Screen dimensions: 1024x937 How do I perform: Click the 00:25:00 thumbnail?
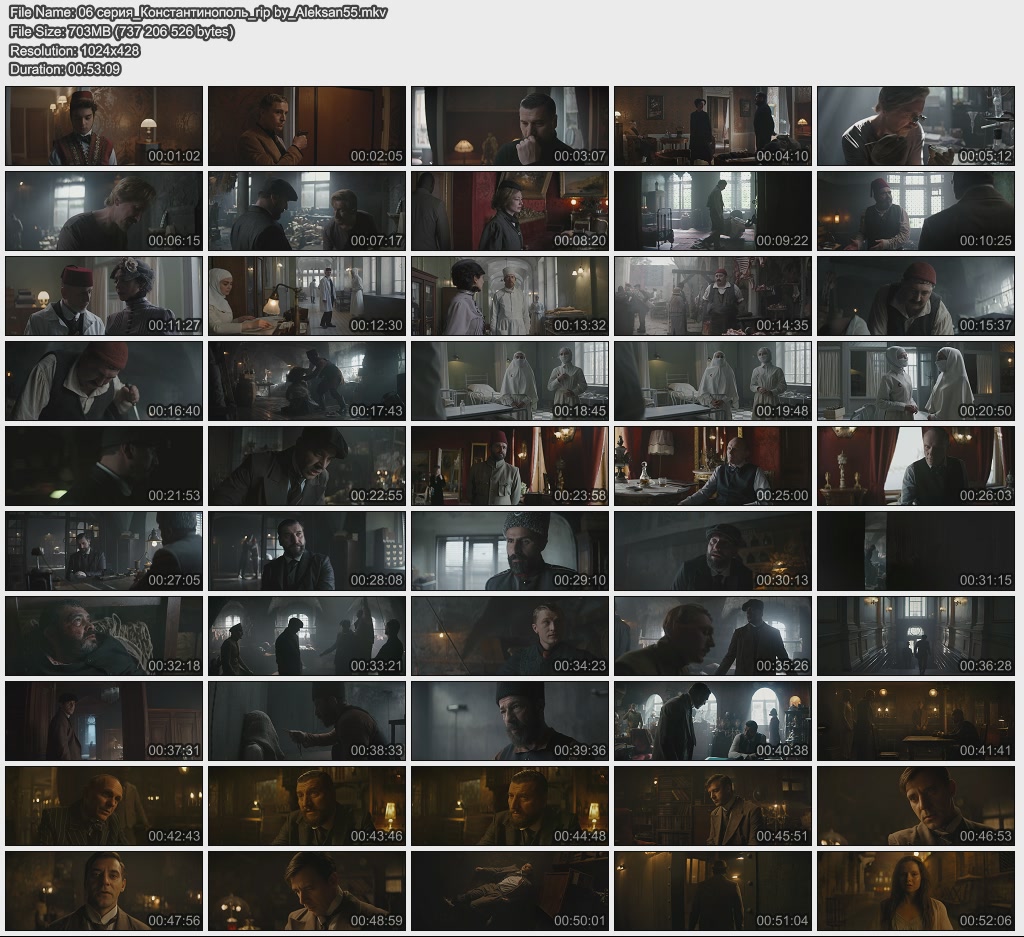[x=712, y=466]
